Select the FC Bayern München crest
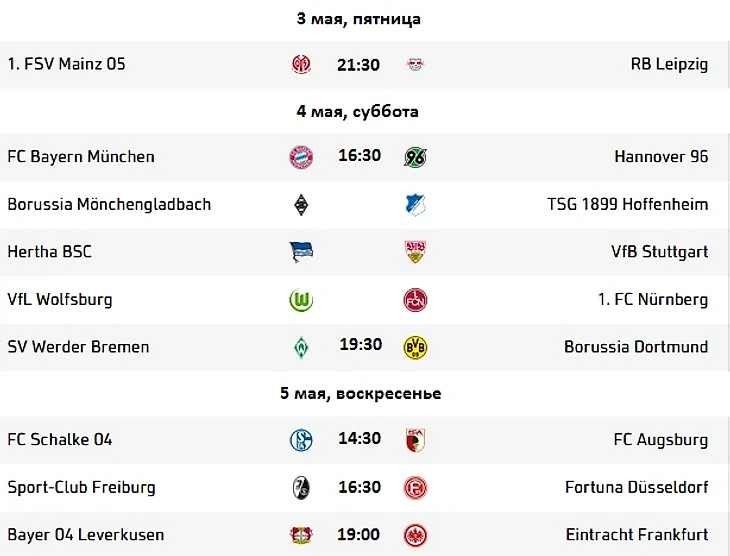The width and height of the screenshot is (730, 556). point(300,157)
